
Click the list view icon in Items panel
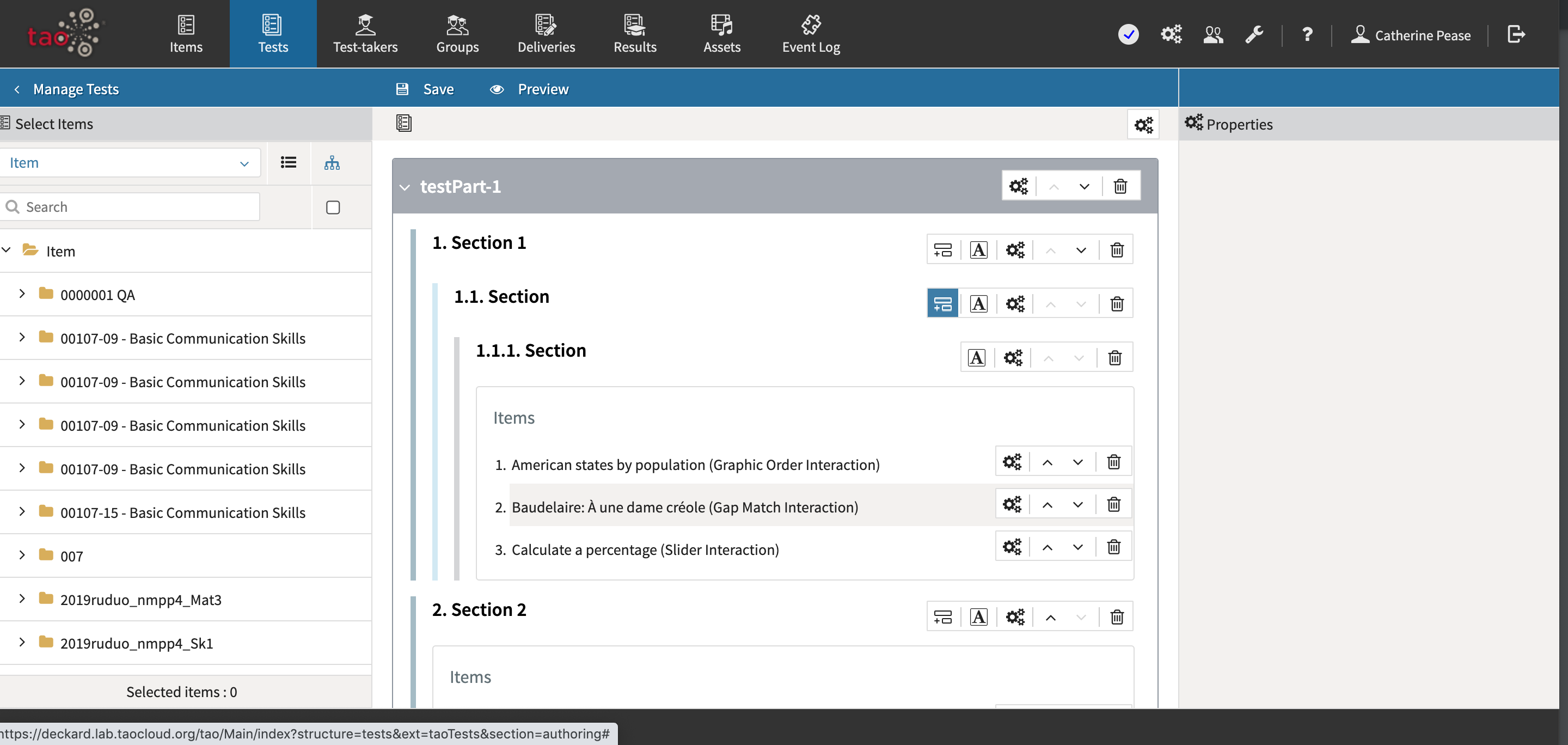(x=288, y=162)
